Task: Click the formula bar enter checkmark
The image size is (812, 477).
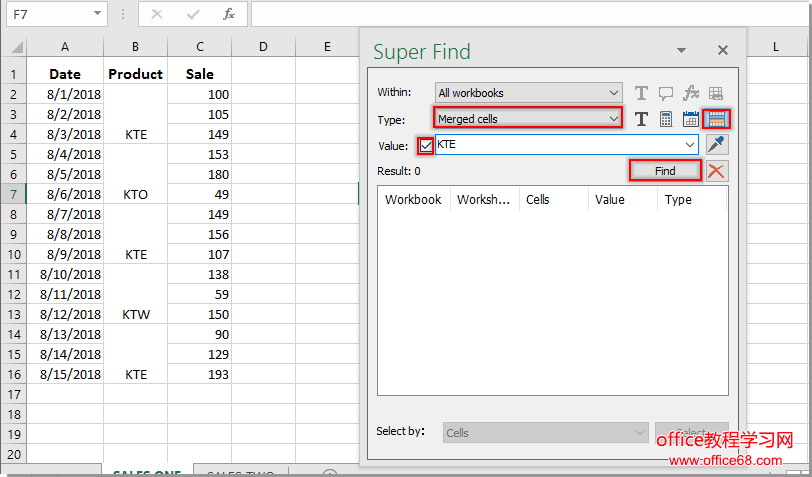Action: pyautogui.click(x=193, y=14)
